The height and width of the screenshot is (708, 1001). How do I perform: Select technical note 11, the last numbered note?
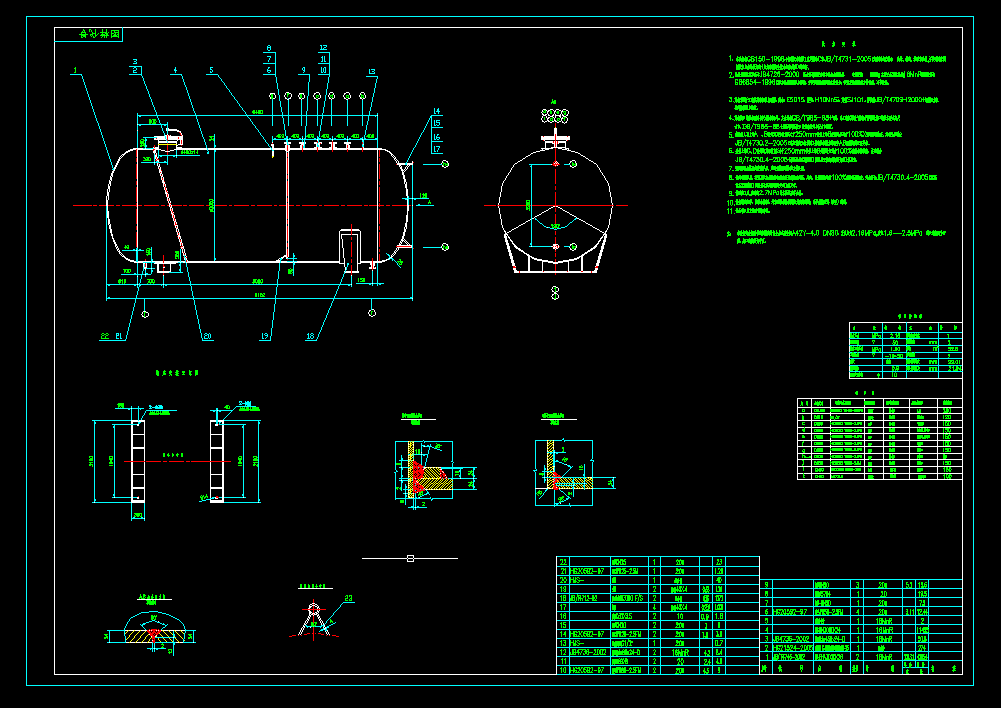749,211
